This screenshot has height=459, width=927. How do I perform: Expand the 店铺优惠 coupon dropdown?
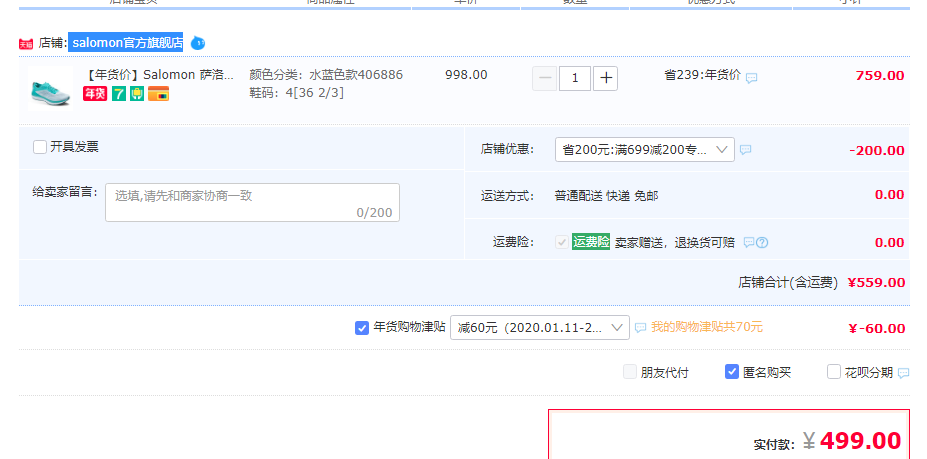644,150
